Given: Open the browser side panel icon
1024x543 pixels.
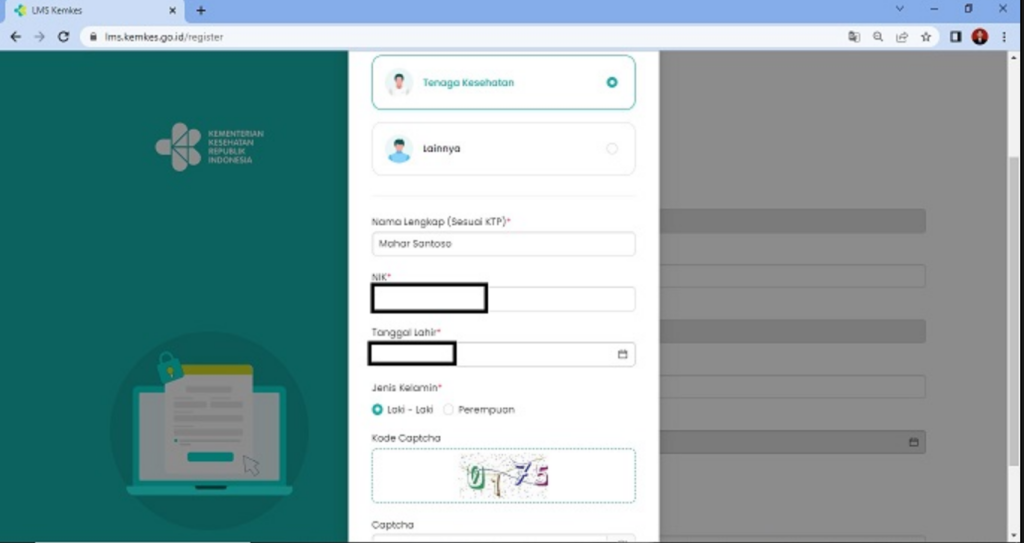Looking at the screenshot, I should (956, 36).
